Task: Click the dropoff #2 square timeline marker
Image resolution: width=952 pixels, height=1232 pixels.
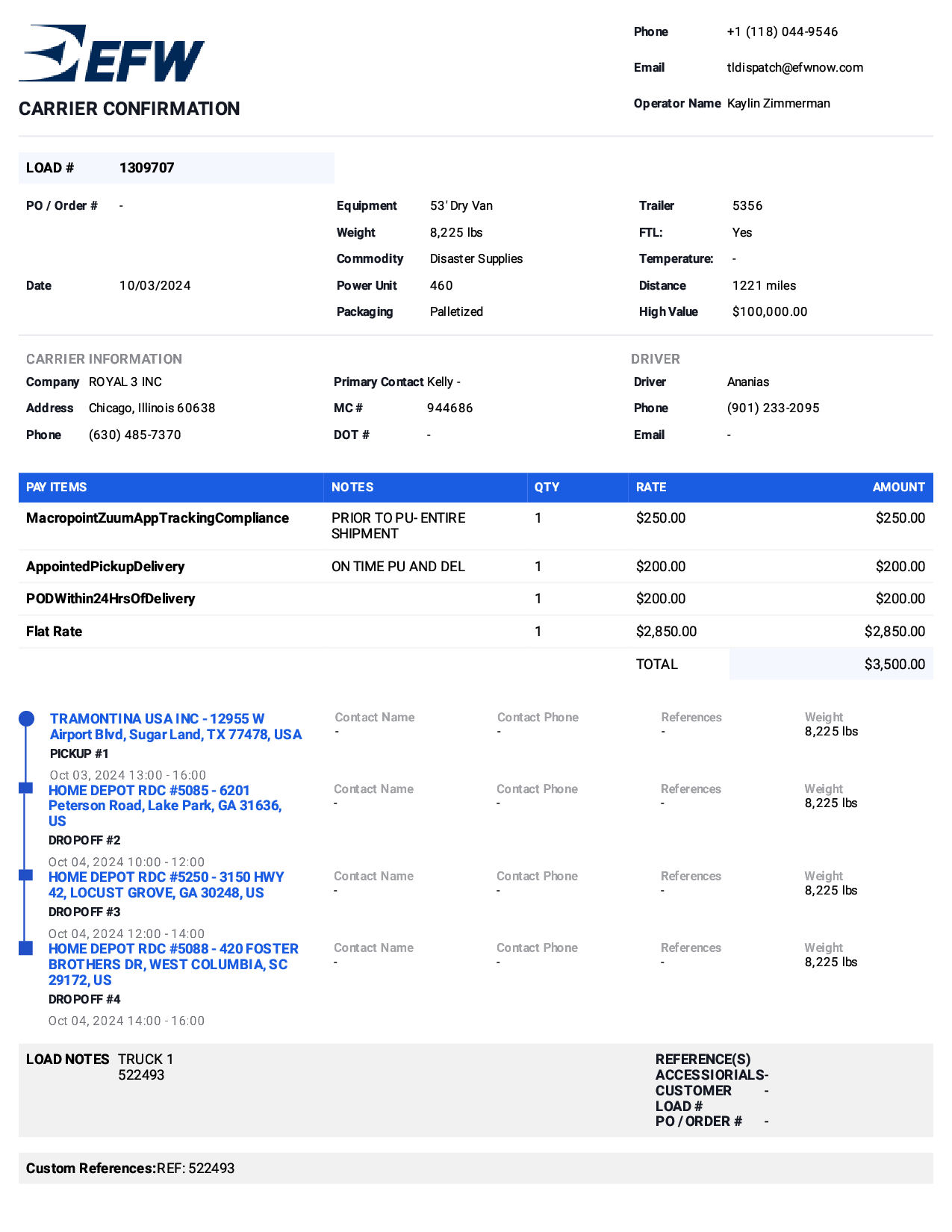Action: 25,788
